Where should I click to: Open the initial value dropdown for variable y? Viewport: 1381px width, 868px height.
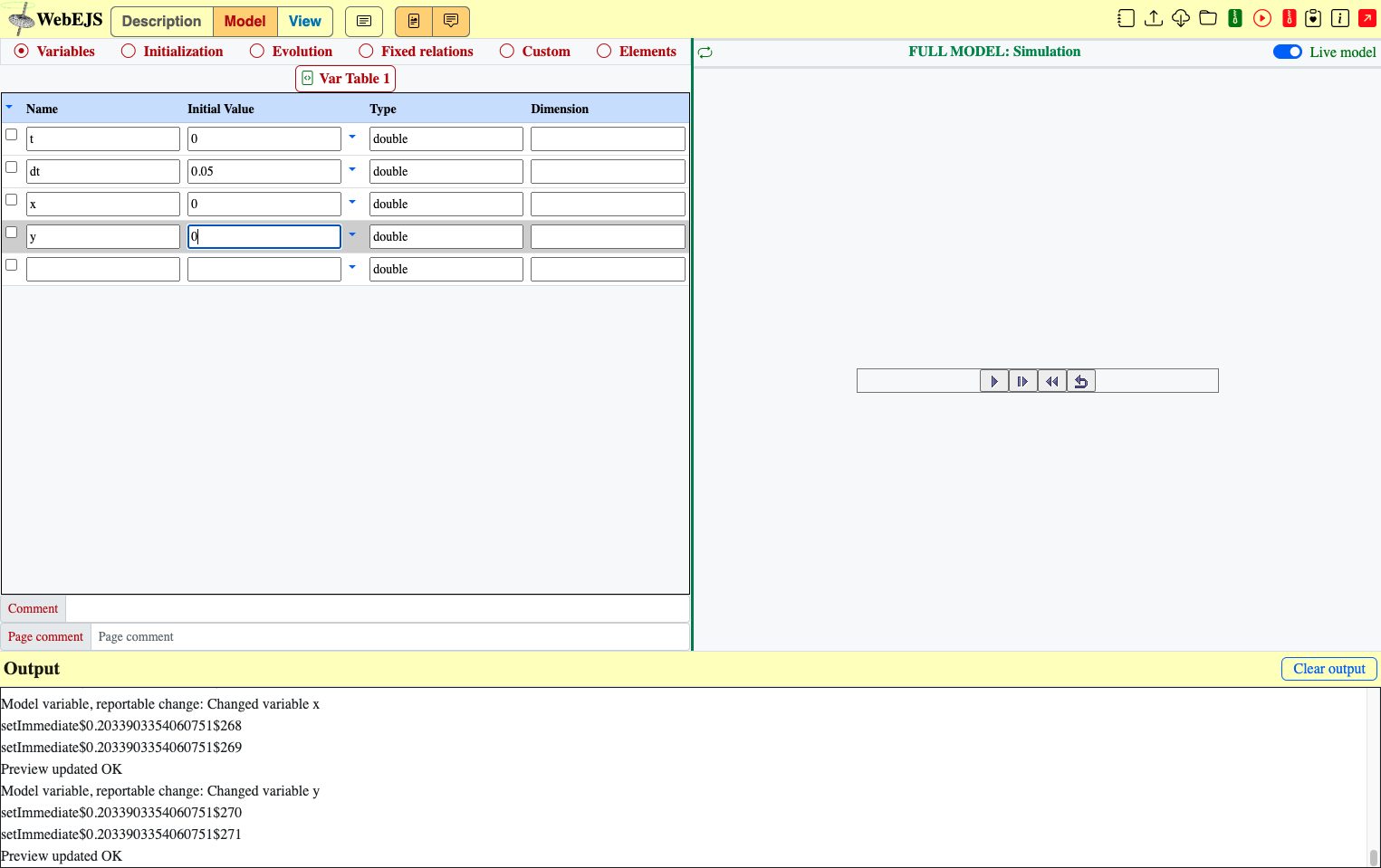pos(352,234)
